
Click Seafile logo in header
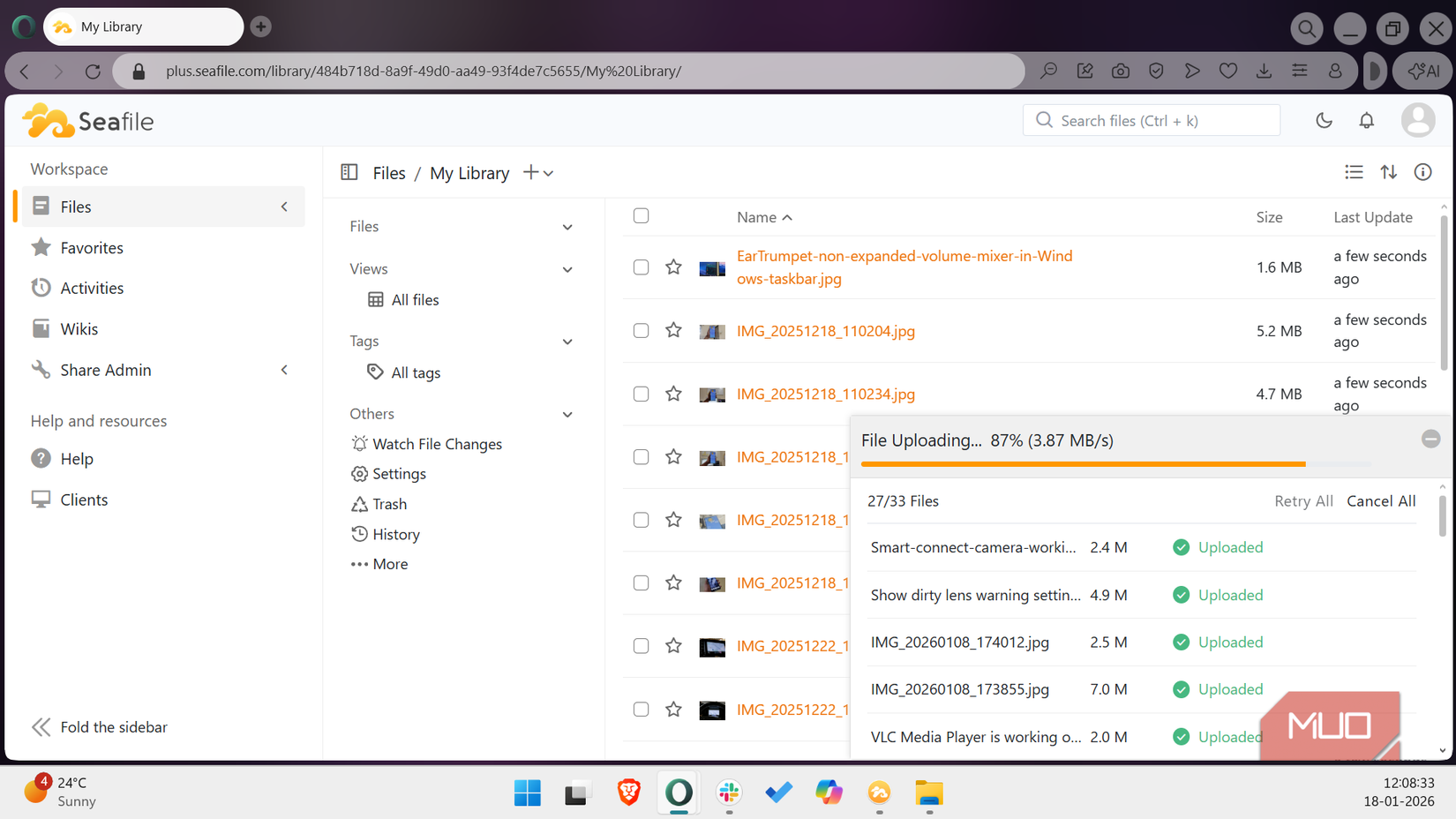pos(88,121)
